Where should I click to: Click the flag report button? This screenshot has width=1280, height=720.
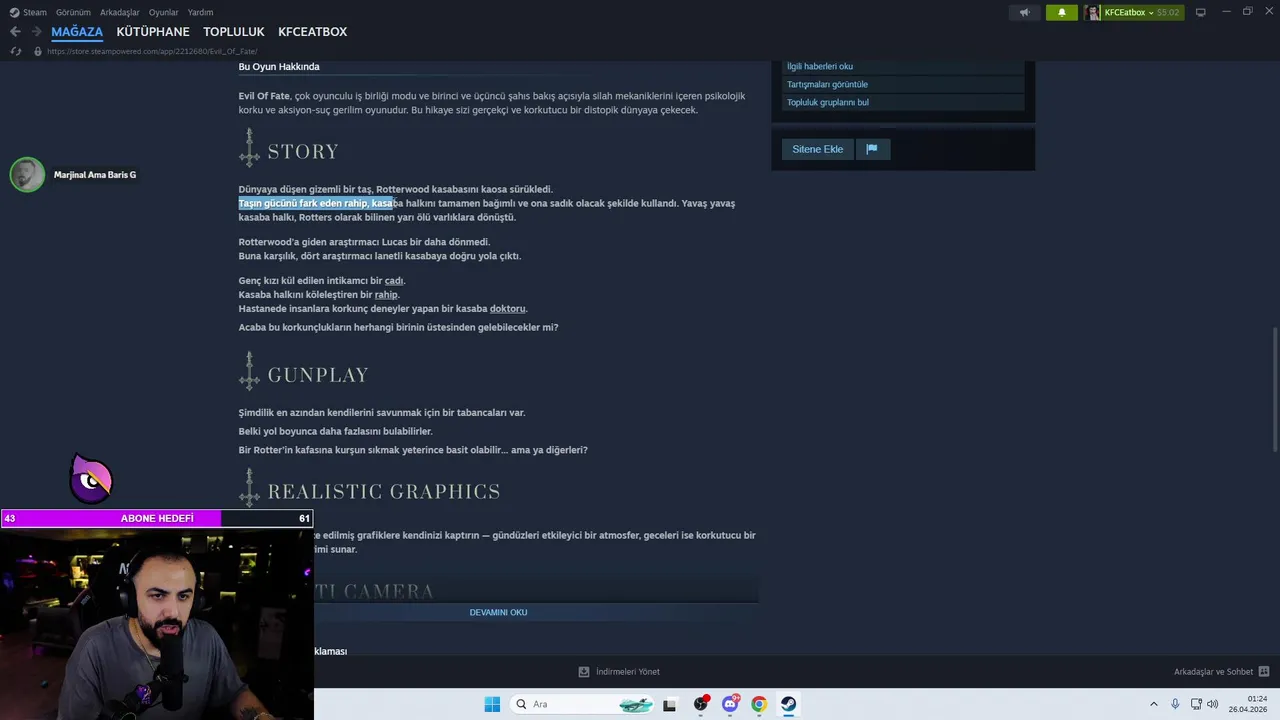coord(872,149)
